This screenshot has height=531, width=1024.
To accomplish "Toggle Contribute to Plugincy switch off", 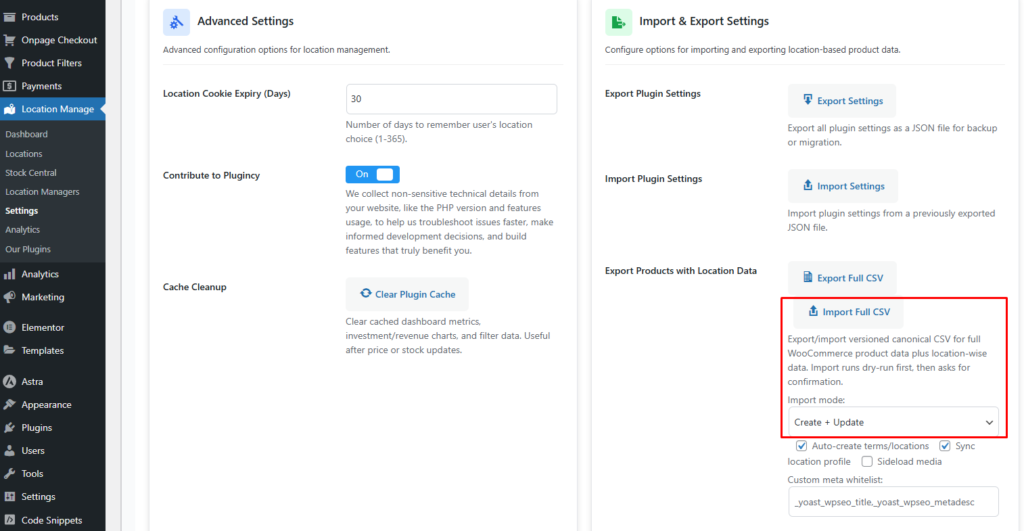I will tap(372, 174).
